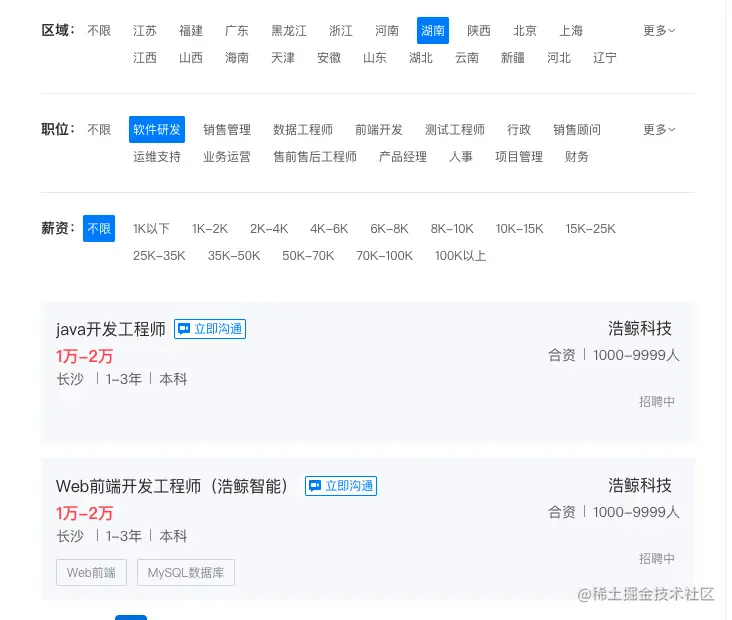Choose 天津 in region filter
This screenshot has height=620, width=732.
tap(283, 58)
